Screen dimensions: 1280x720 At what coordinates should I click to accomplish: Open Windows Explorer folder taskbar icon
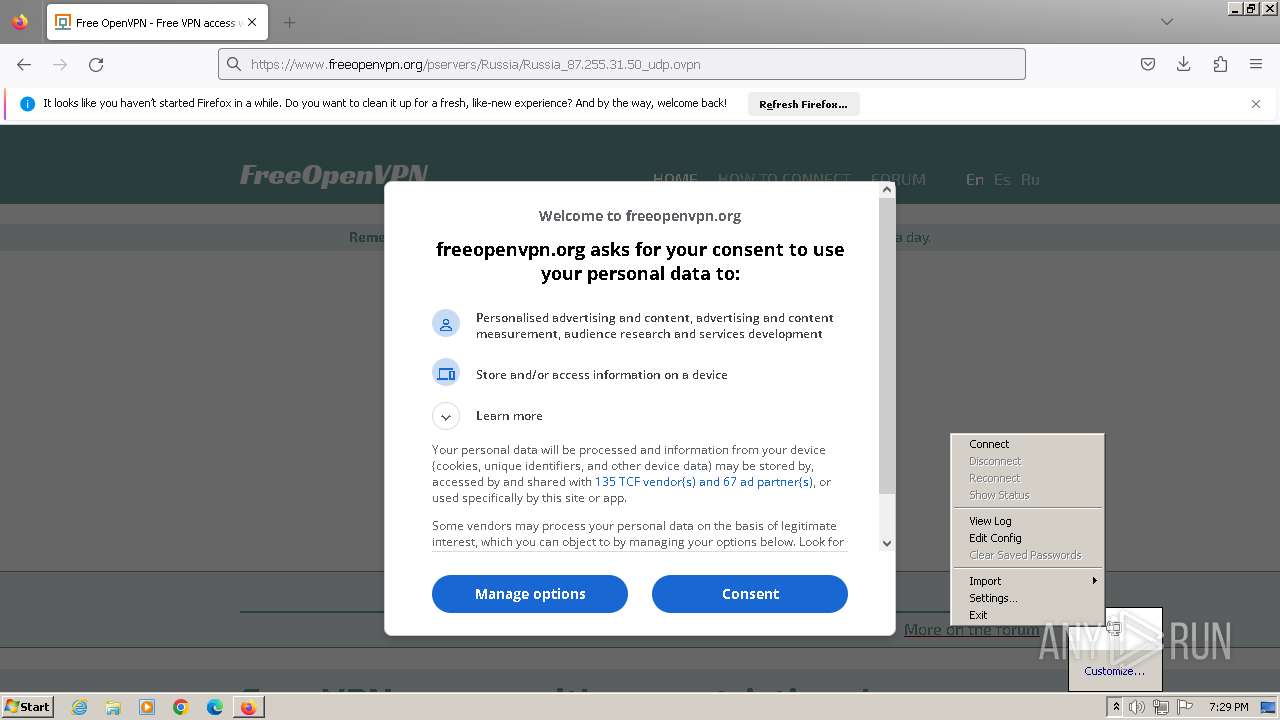point(113,707)
